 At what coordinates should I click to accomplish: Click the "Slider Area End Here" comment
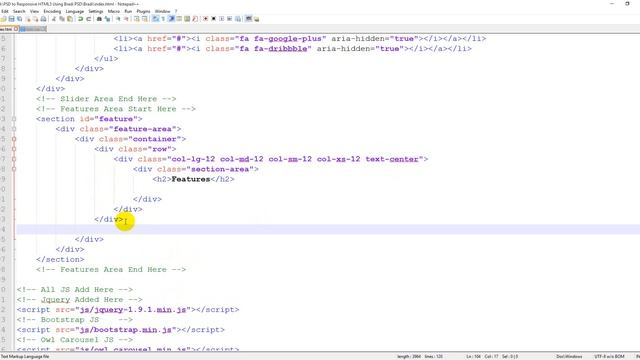[106, 99]
